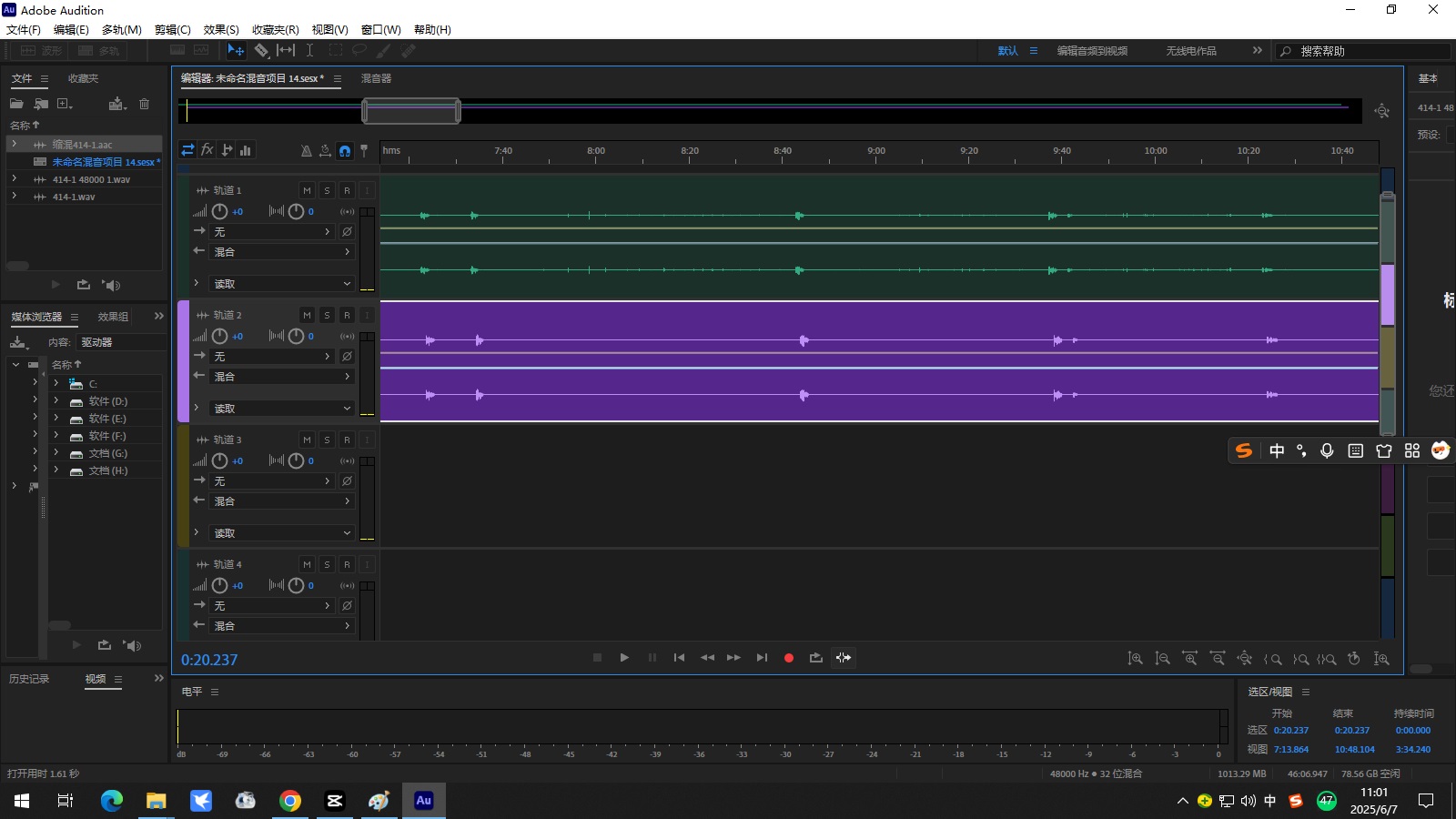Click 轨道 1 volume knob

coord(219,211)
